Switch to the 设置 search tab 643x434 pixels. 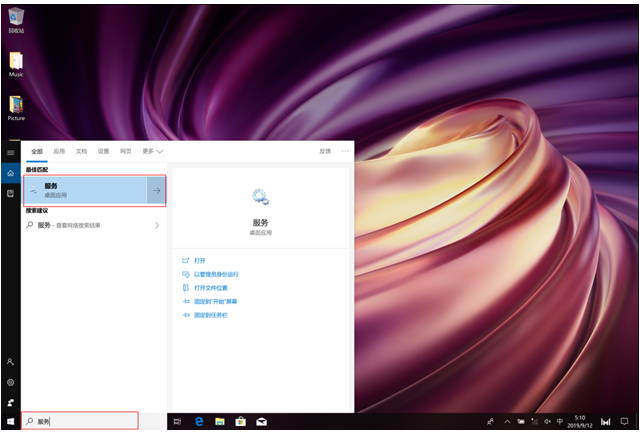[x=103, y=151]
